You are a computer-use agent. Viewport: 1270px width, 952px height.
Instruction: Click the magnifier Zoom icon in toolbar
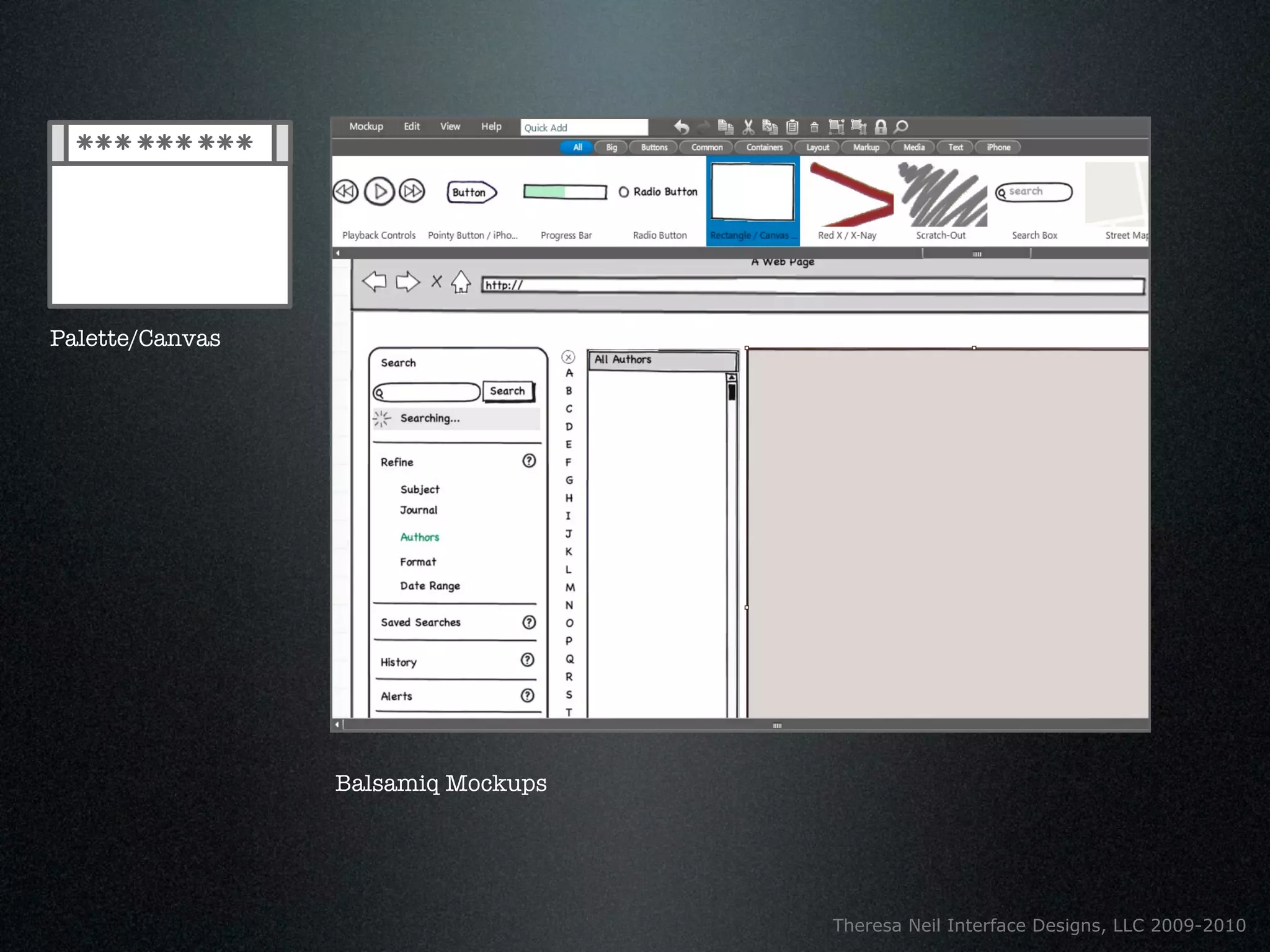(x=901, y=127)
